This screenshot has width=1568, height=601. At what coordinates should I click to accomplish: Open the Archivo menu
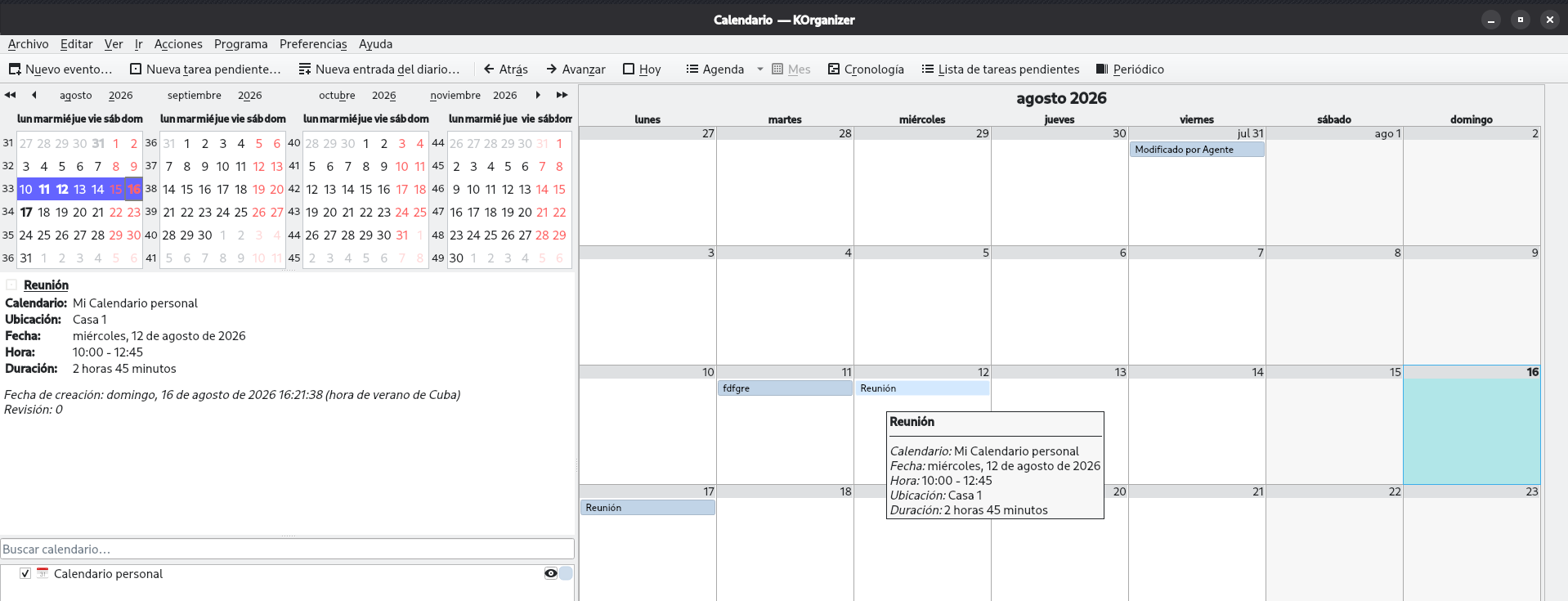[29, 44]
